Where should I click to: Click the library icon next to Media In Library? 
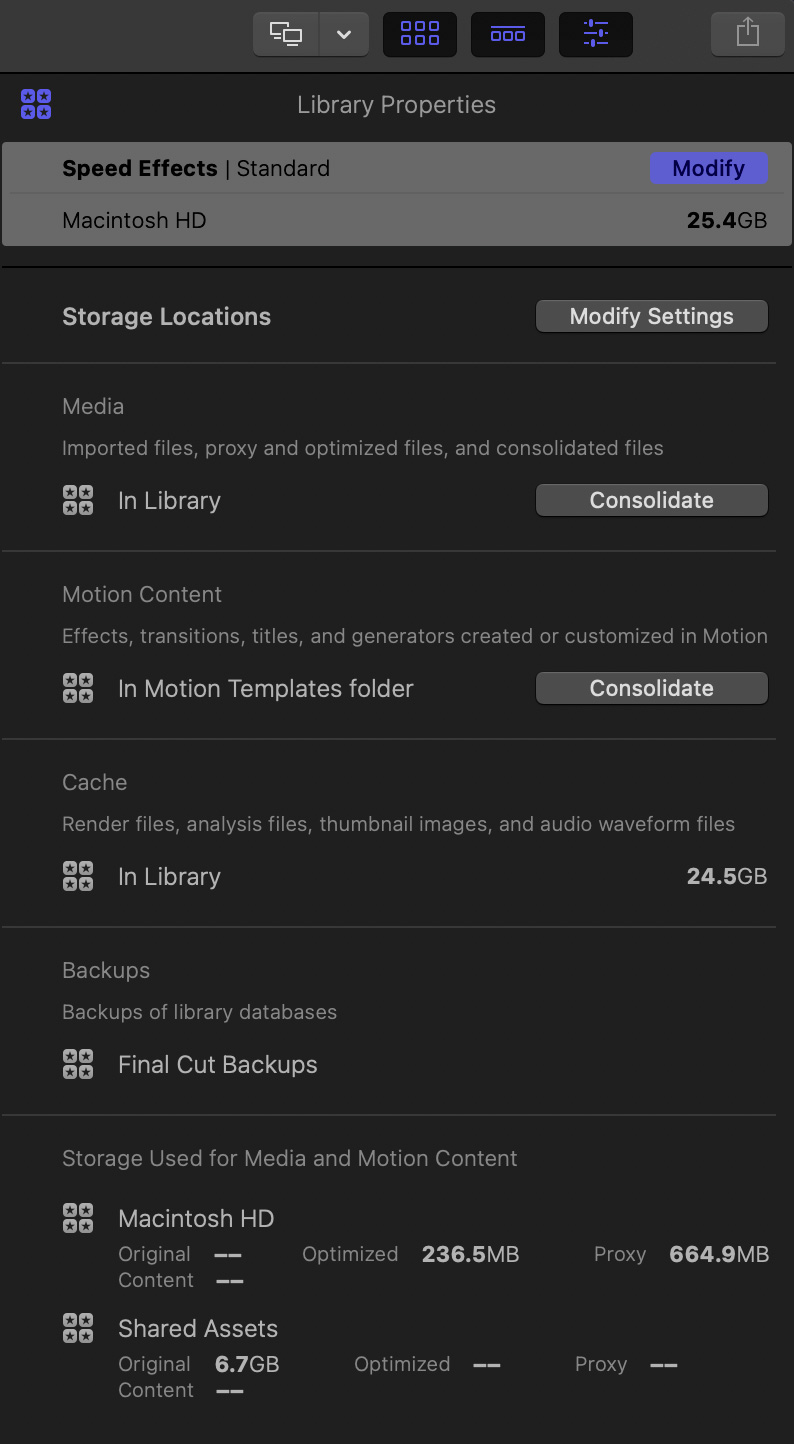point(78,500)
